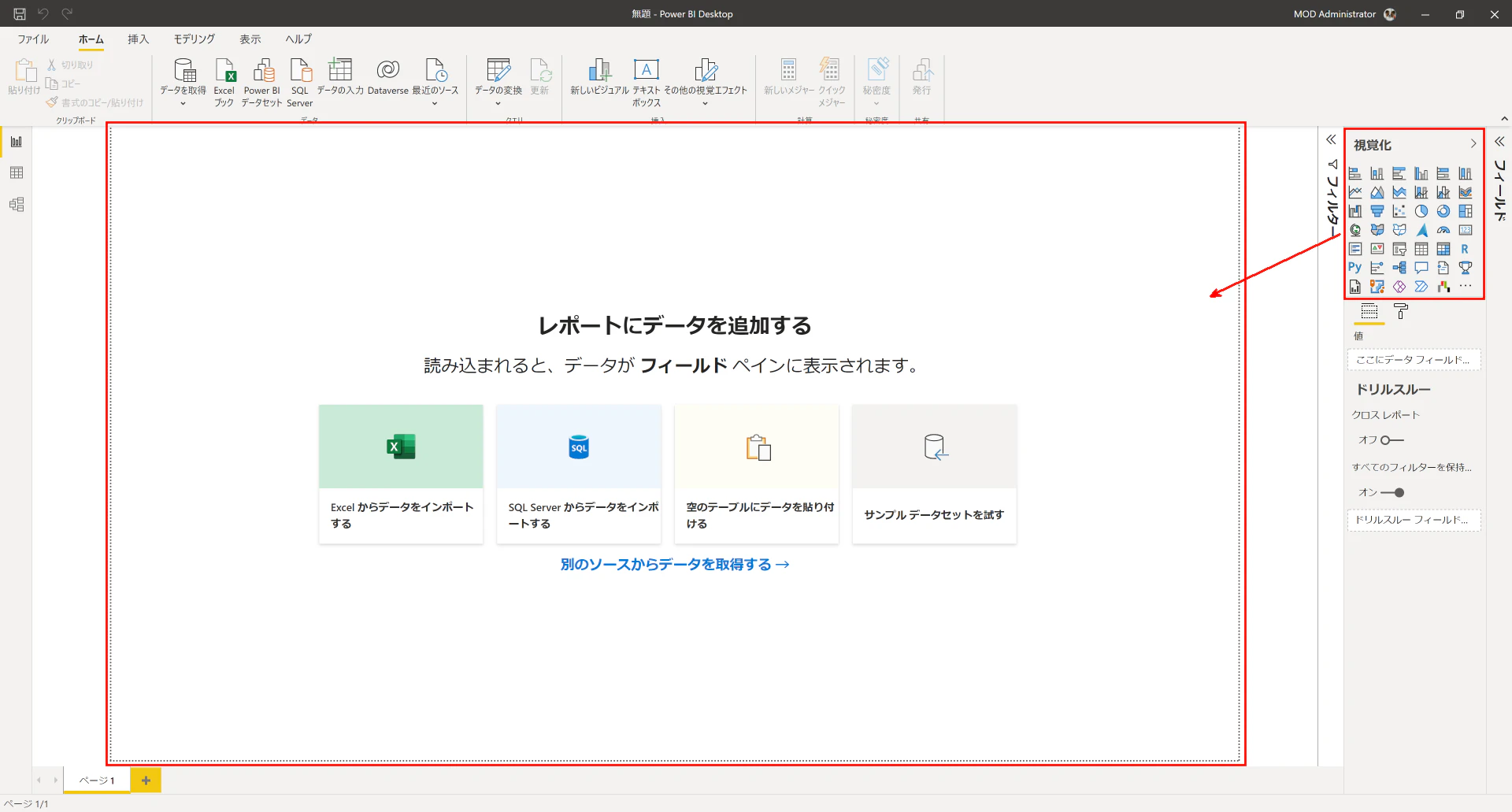Insert the Power Apps visual
This screenshot has height=812, width=1512.
tap(1399, 287)
